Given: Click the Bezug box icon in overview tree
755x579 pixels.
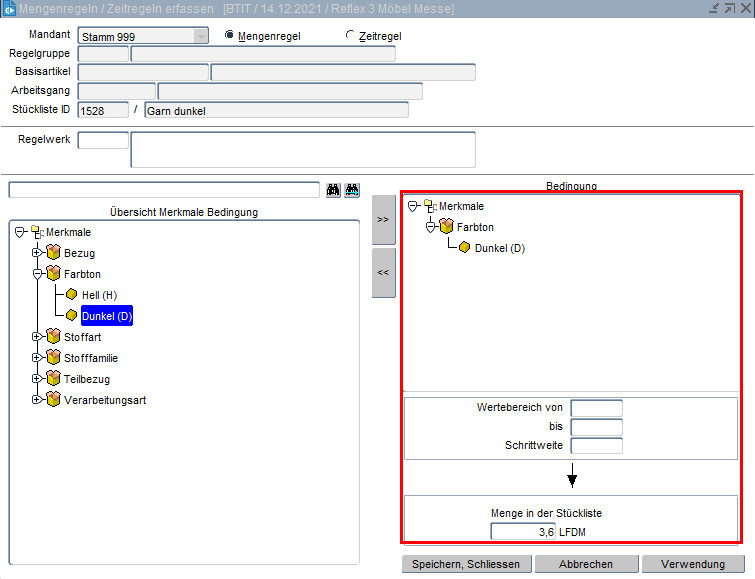Looking at the screenshot, I should click(54, 253).
